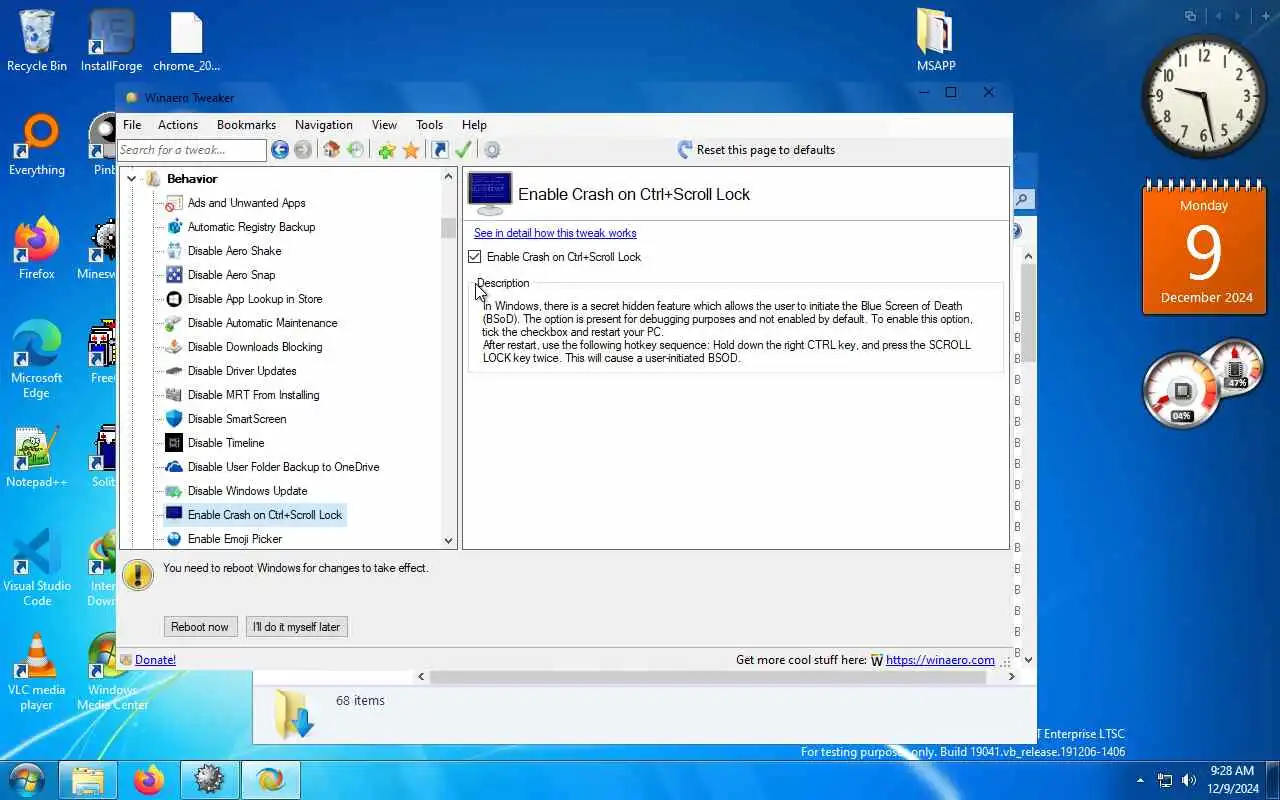The height and width of the screenshot is (800, 1280).
Task: Open bookmarks with the orange star icon
Action: tap(411, 150)
